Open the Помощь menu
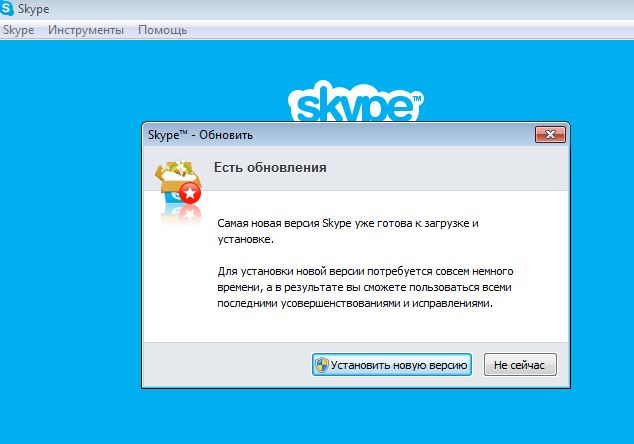This screenshot has height=444, width=634. pos(163,30)
